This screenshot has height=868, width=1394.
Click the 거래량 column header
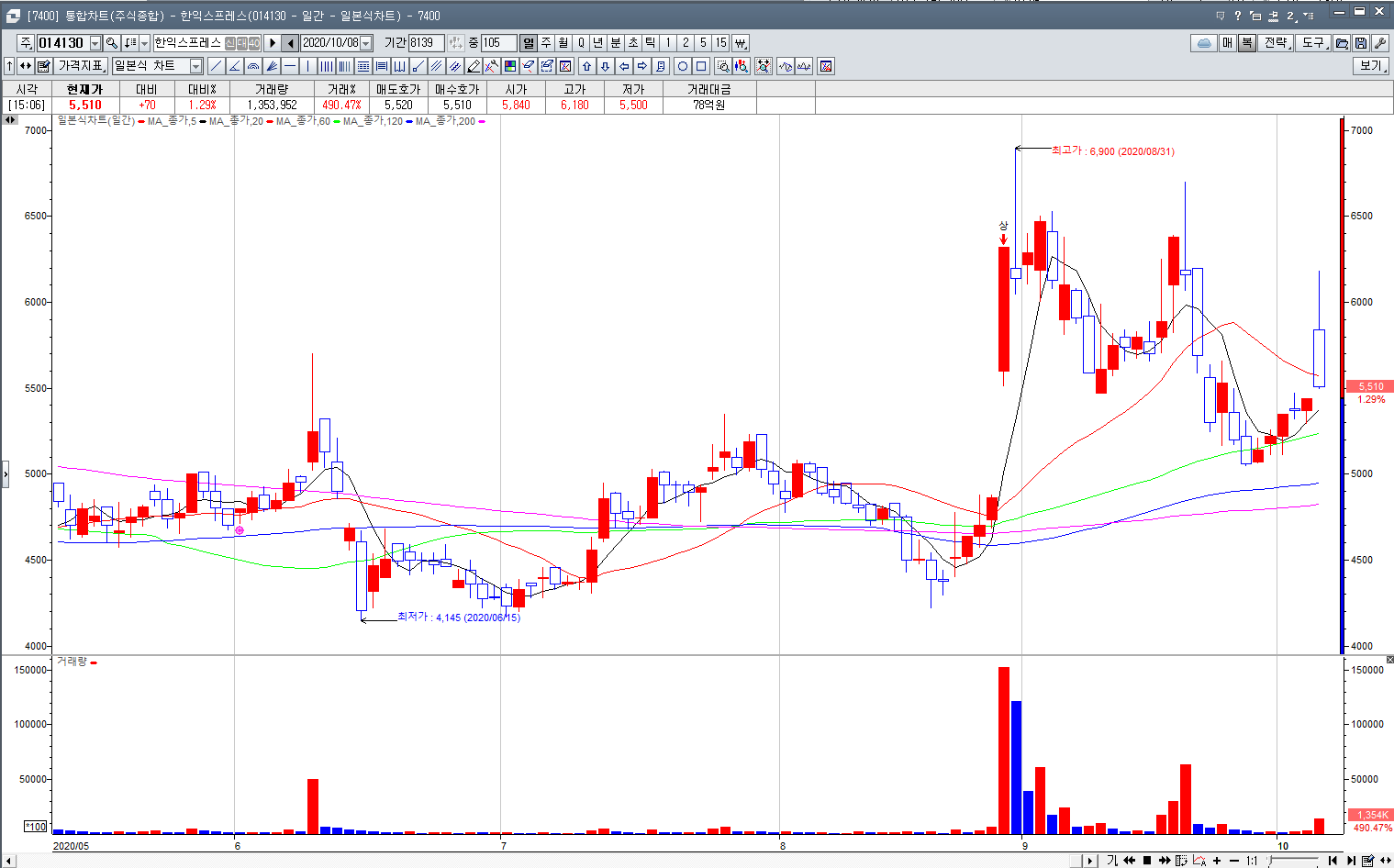[272, 89]
